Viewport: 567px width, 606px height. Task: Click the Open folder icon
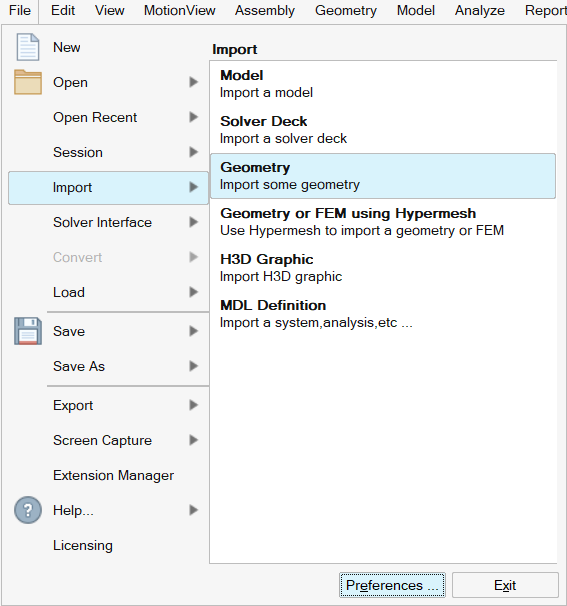coord(27,82)
